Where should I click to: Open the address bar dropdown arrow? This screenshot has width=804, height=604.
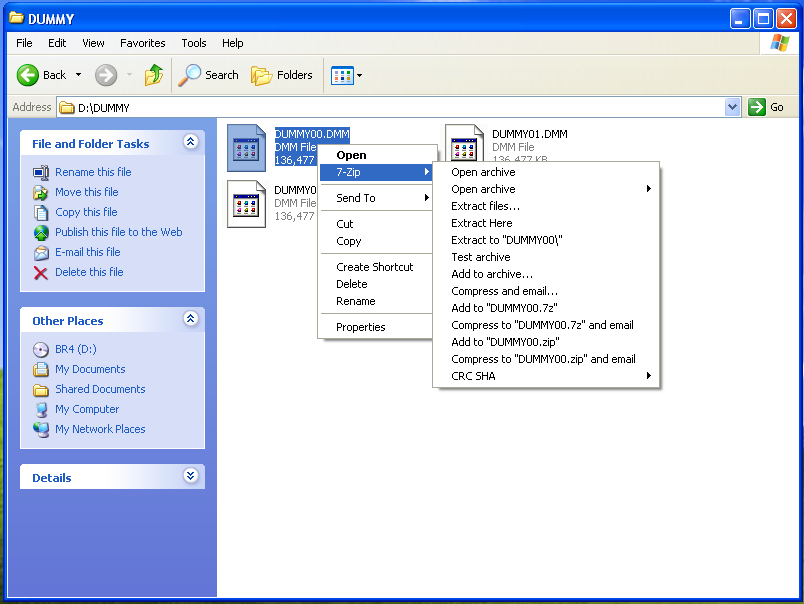(x=732, y=107)
